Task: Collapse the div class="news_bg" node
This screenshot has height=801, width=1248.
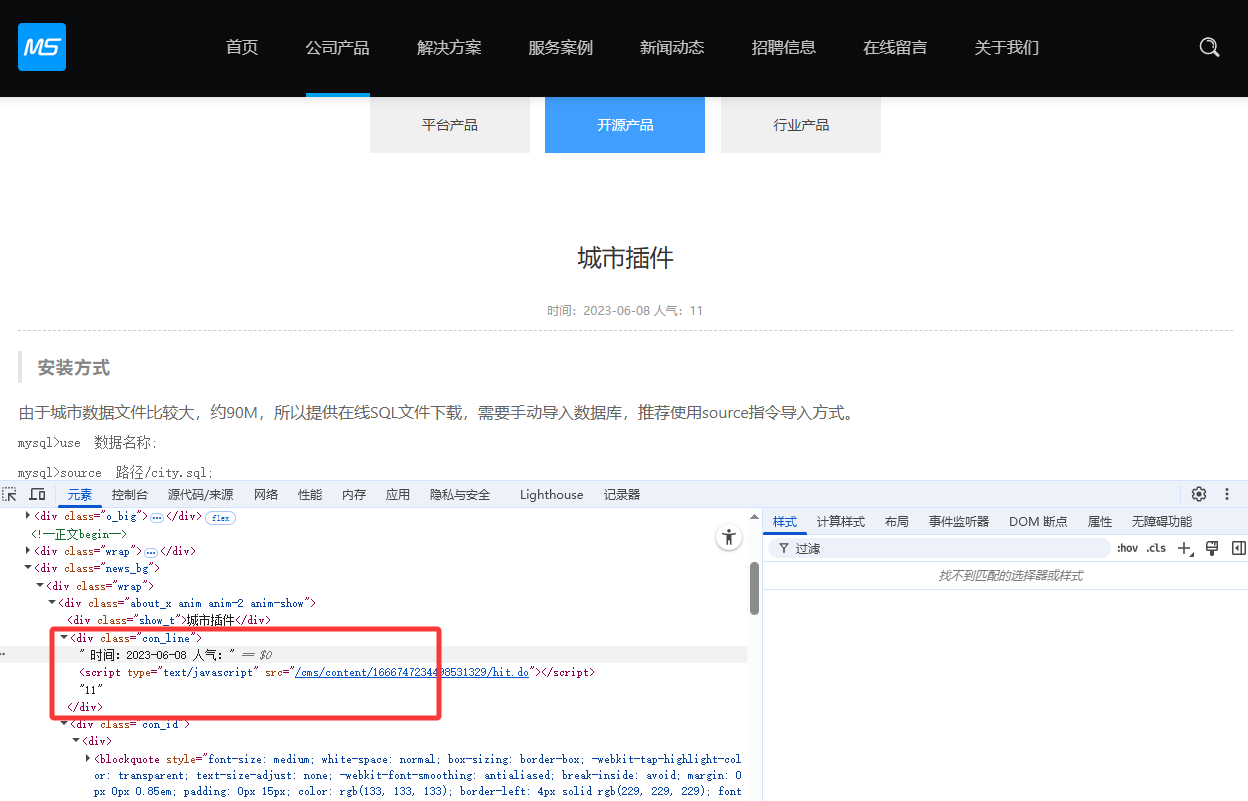Action: [x=28, y=568]
